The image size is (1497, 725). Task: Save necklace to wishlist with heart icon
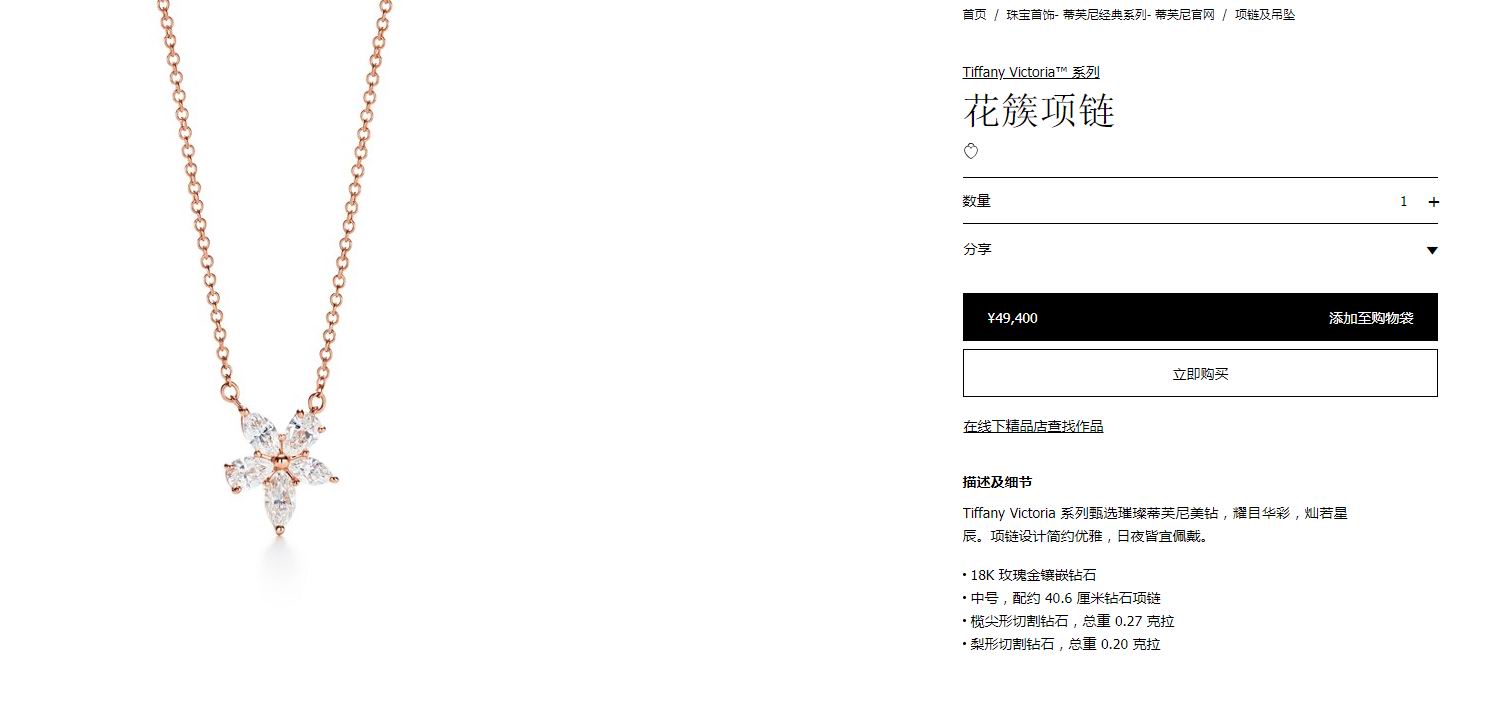[x=970, y=151]
